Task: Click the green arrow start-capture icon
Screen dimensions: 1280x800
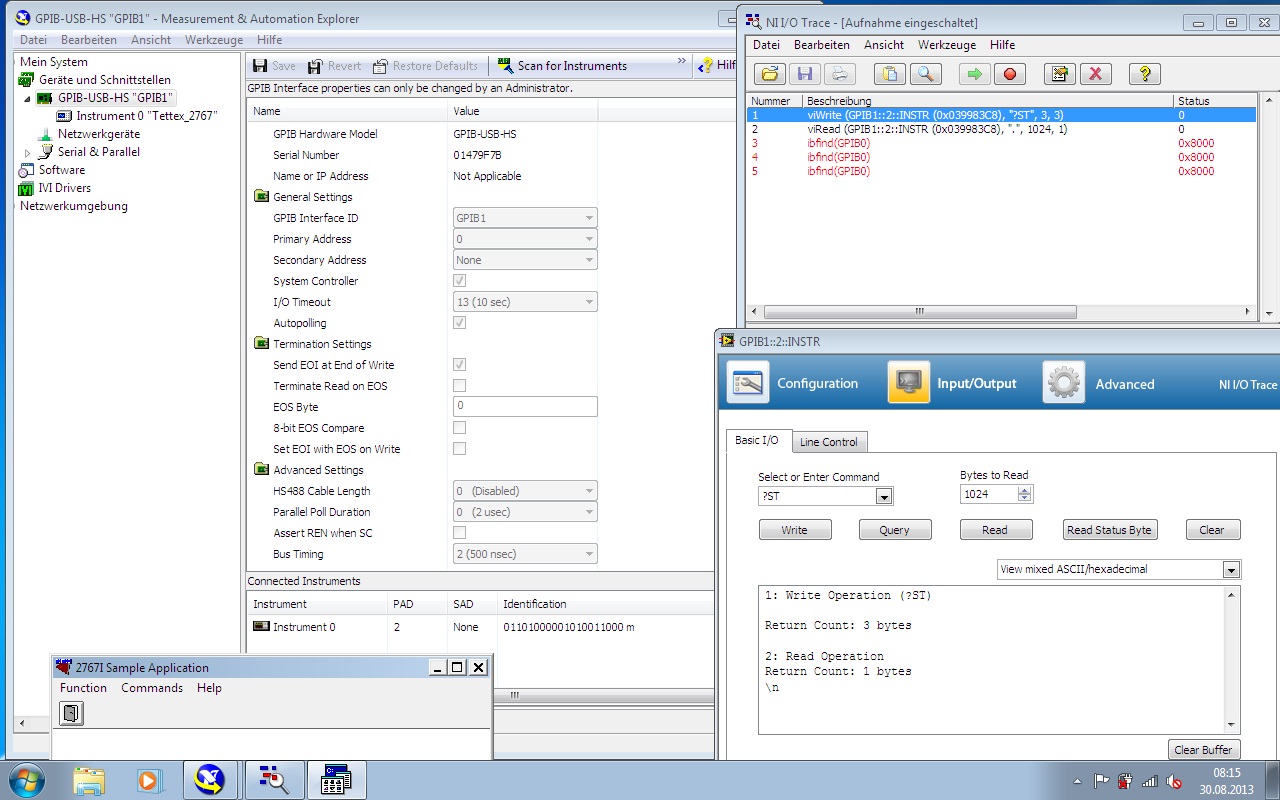Action: pyautogui.click(x=973, y=73)
